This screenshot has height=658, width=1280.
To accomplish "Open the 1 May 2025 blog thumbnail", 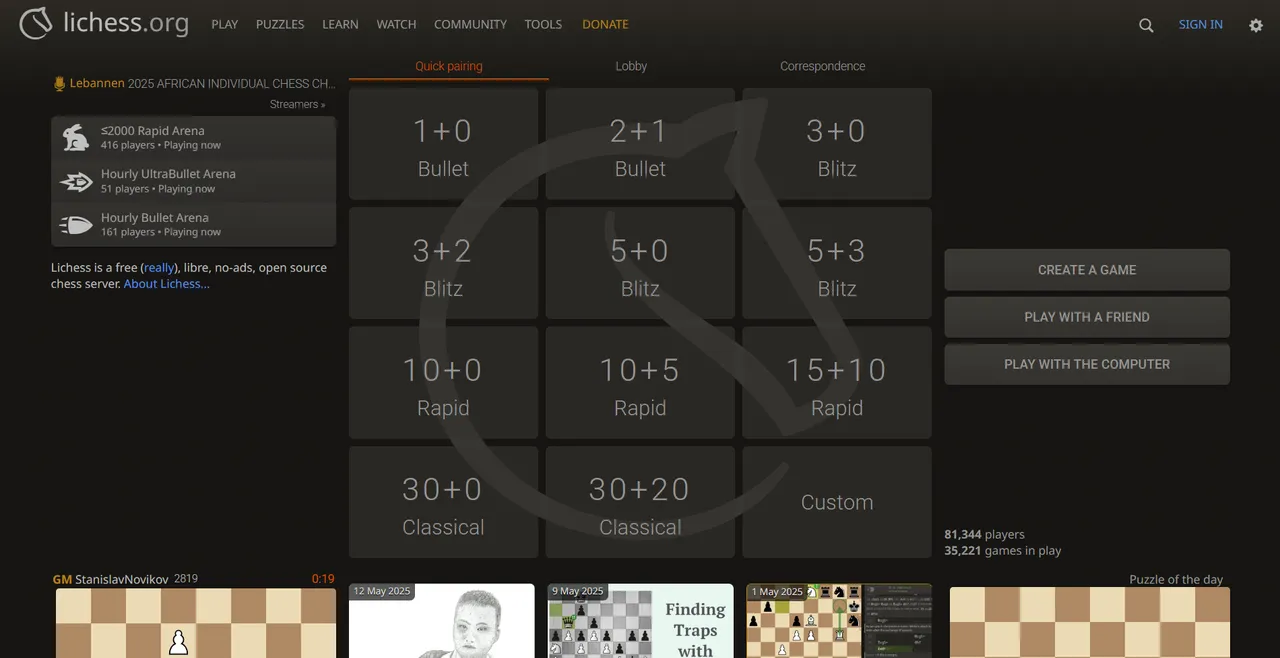I will [839, 621].
